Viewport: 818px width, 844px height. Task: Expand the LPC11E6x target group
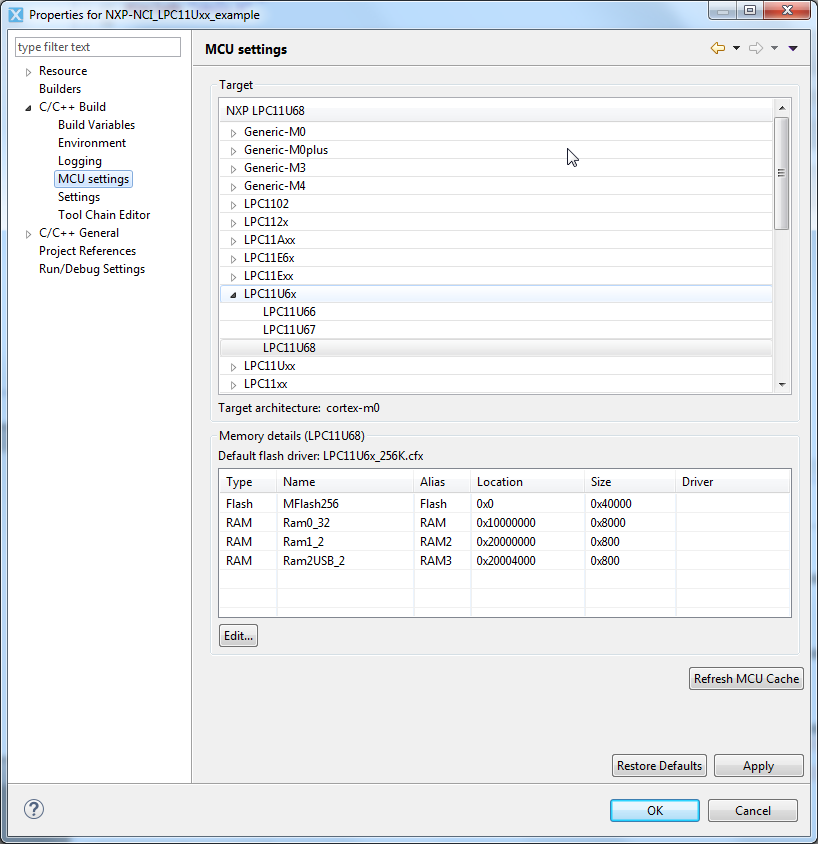(x=234, y=259)
